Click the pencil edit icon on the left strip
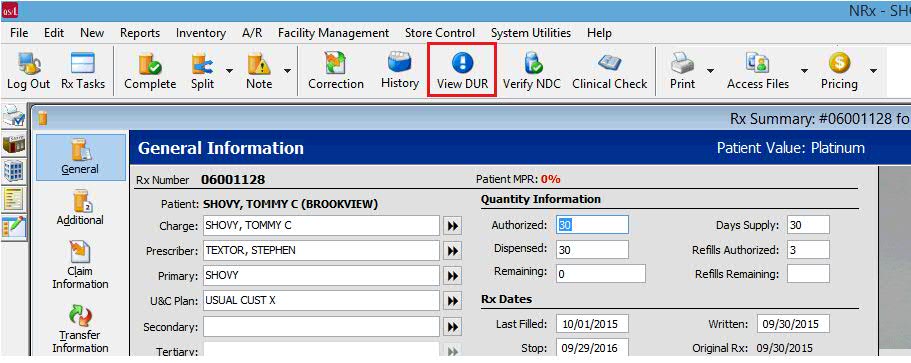The width and height of the screenshot is (911, 363). point(13,227)
